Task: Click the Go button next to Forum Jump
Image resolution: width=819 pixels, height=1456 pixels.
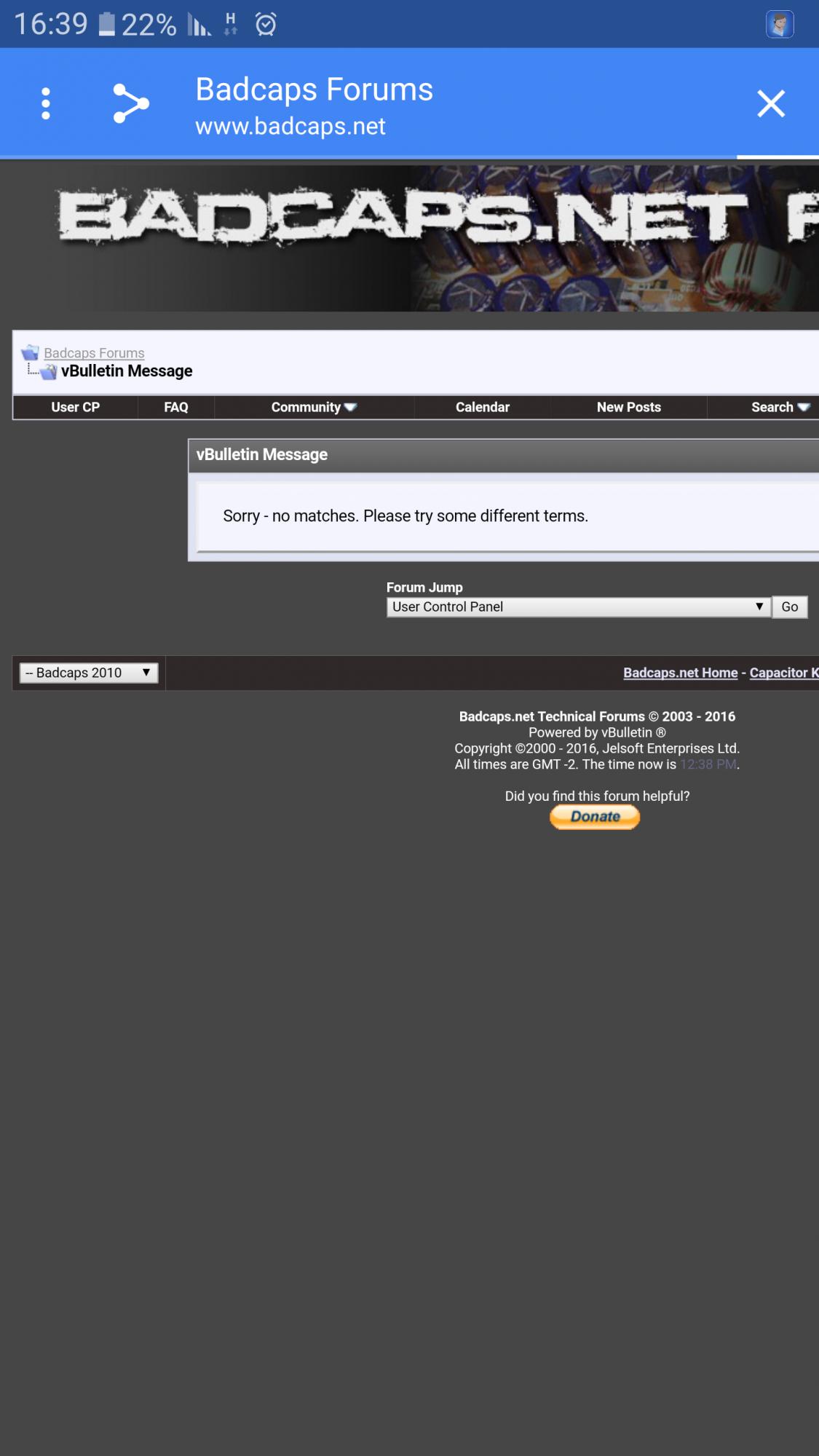Action: 790,607
